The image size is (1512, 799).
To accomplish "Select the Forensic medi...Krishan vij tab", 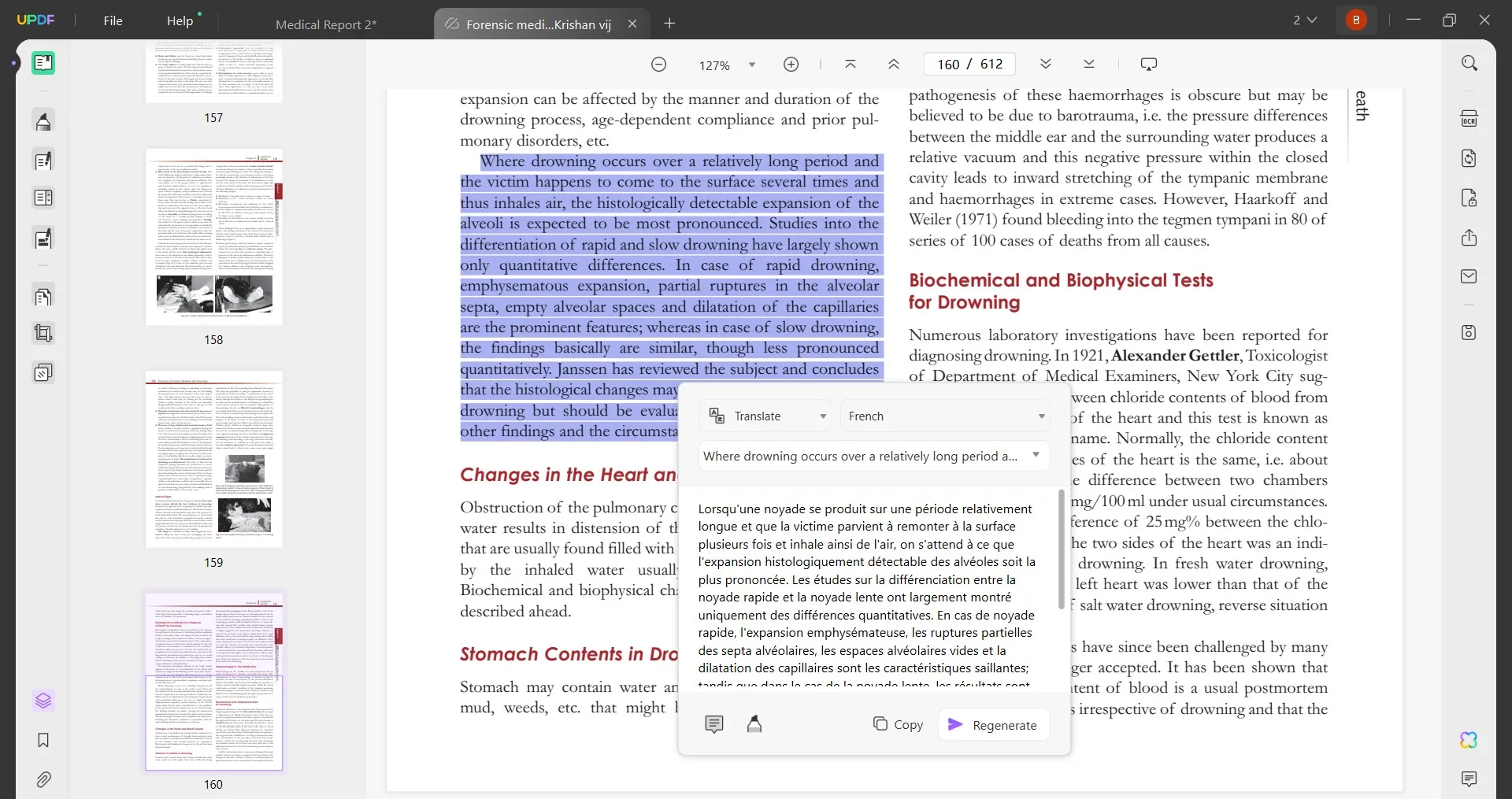I will (x=539, y=24).
